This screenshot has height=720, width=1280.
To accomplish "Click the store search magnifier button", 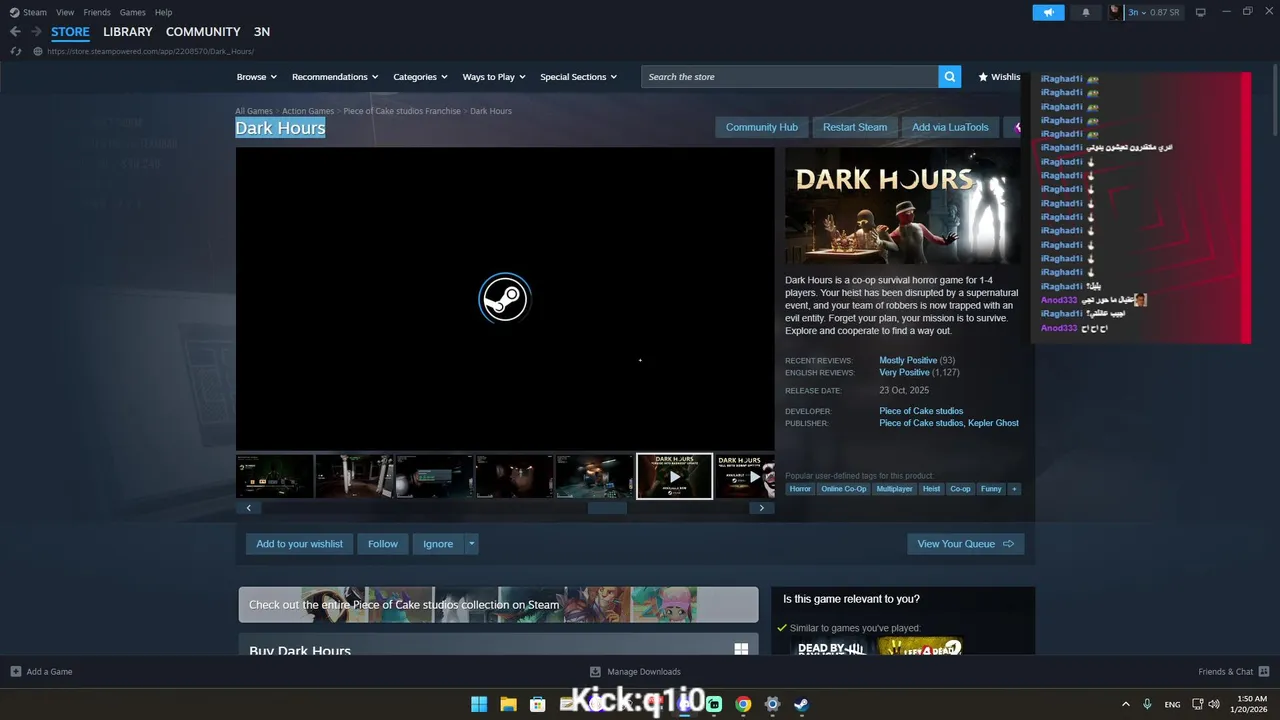I will tap(949, 77).
